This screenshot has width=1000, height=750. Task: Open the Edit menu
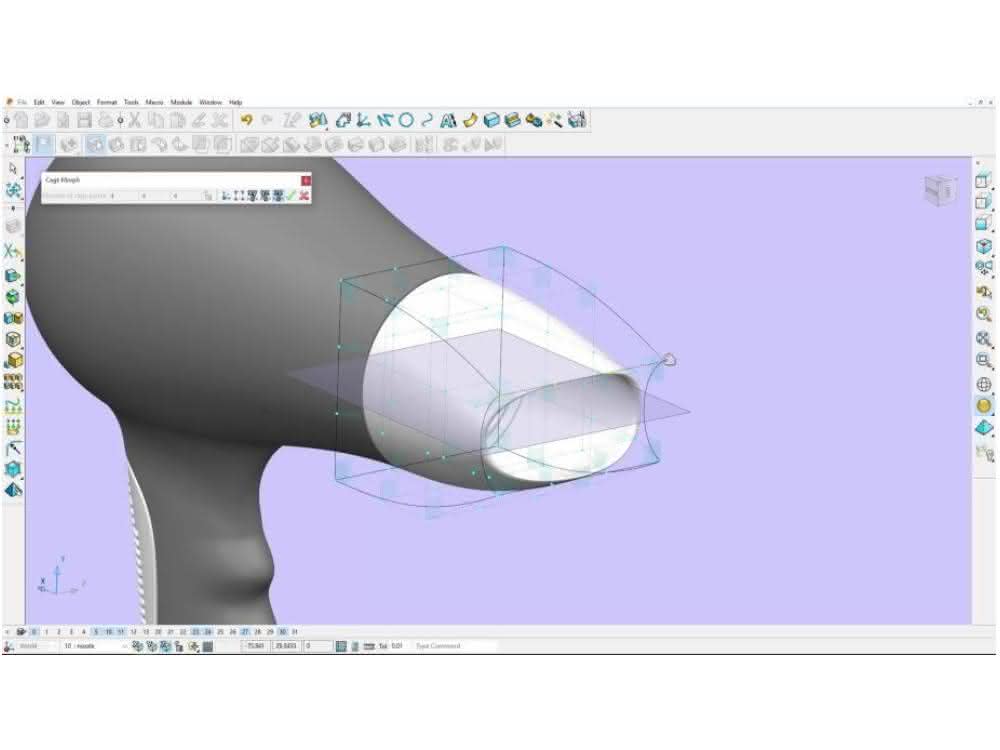click(x=40, y=102)
